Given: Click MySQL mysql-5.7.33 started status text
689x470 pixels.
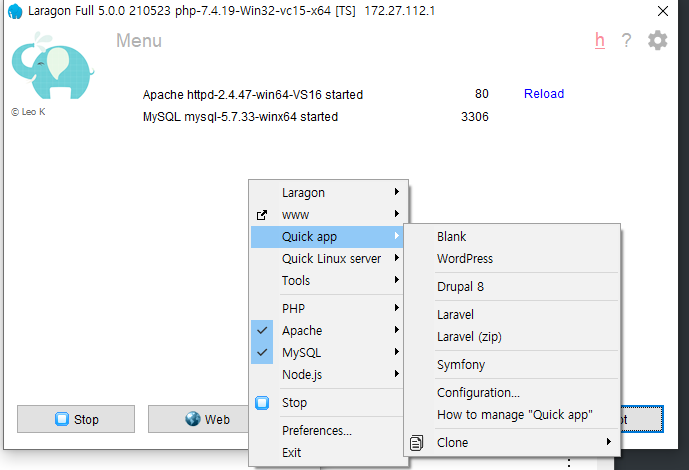Looking at the screenshot, I should (x=240, y=117).
